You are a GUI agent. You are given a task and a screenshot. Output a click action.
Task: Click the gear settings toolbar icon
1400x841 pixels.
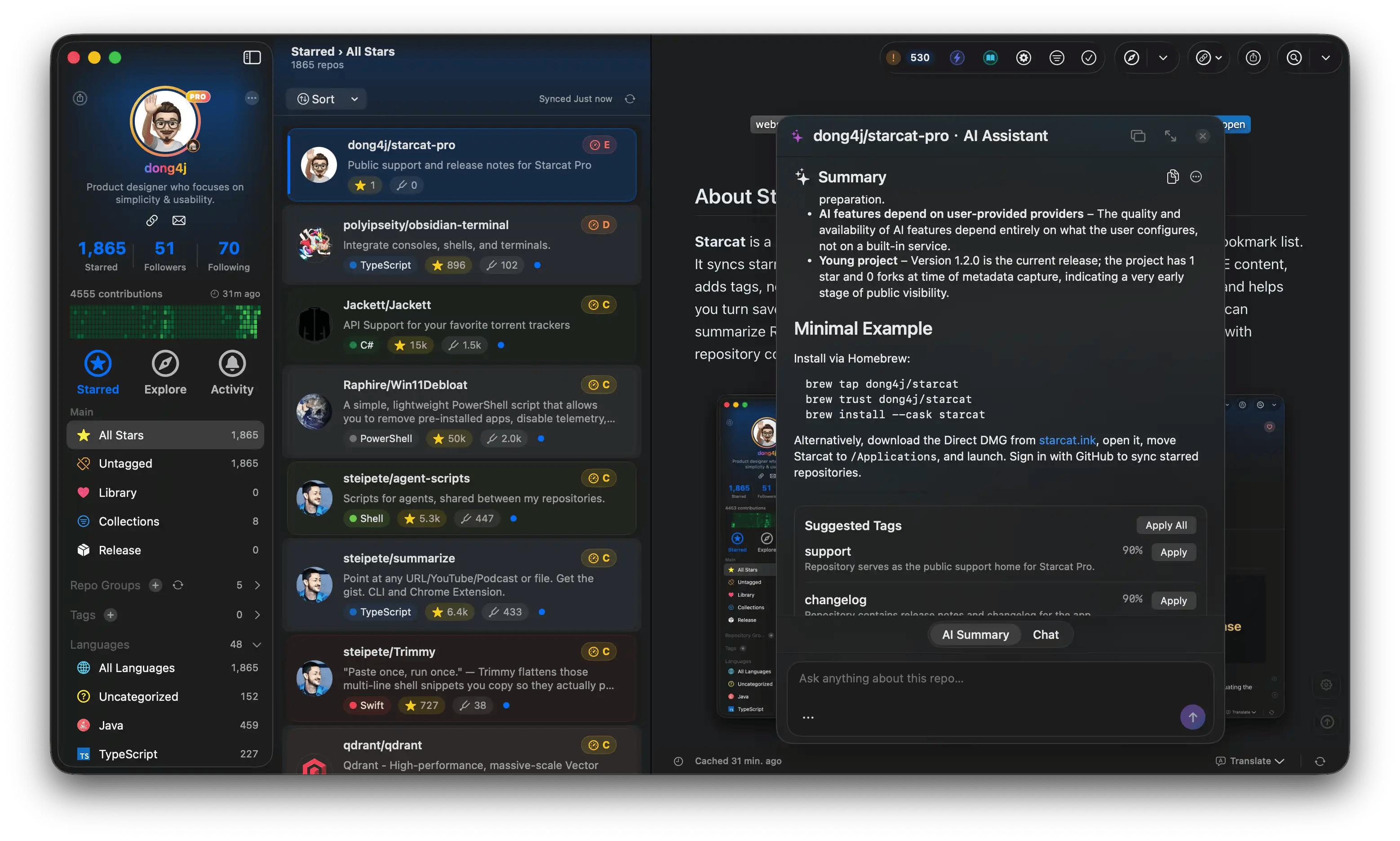tap(1023, 57)
